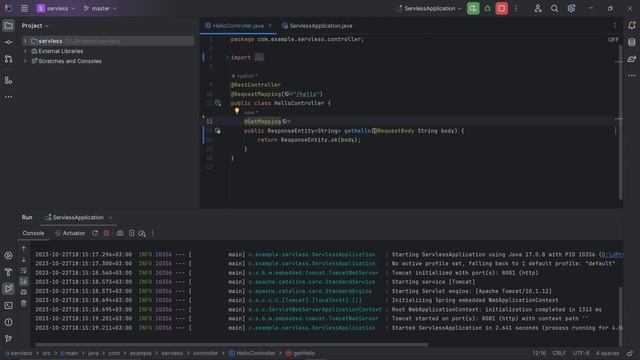Open editor tabs options menu
This screenshot has width=640, height=360.
point(615,26)
